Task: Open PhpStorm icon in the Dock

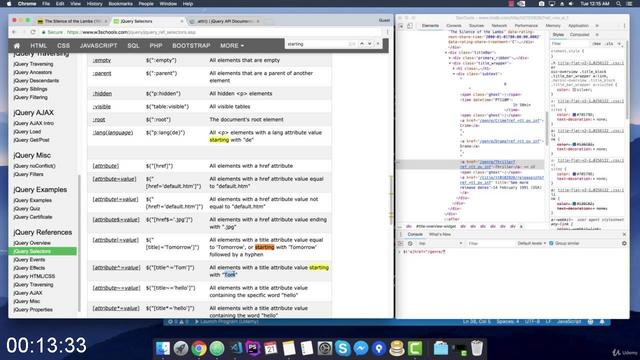Action: [253, 349]
